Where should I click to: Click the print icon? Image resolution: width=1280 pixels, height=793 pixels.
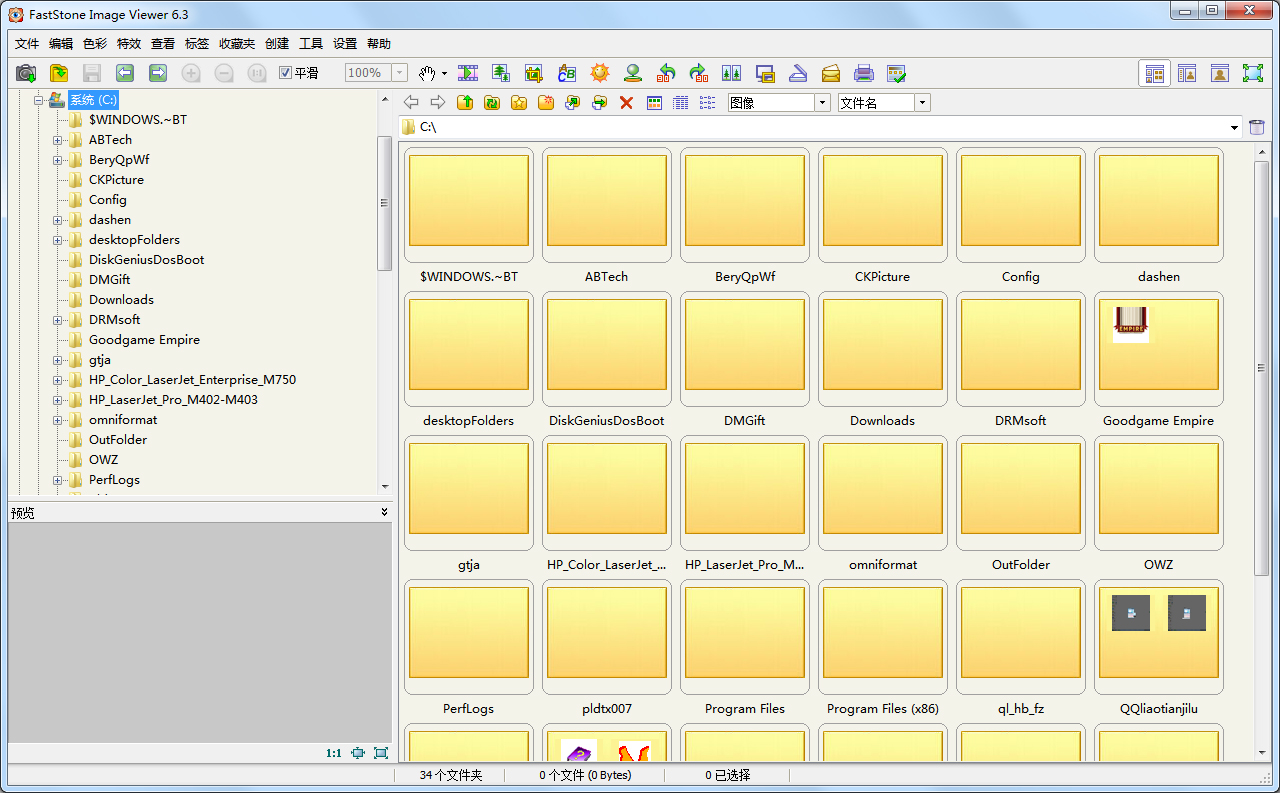click(x=864, y=73)
